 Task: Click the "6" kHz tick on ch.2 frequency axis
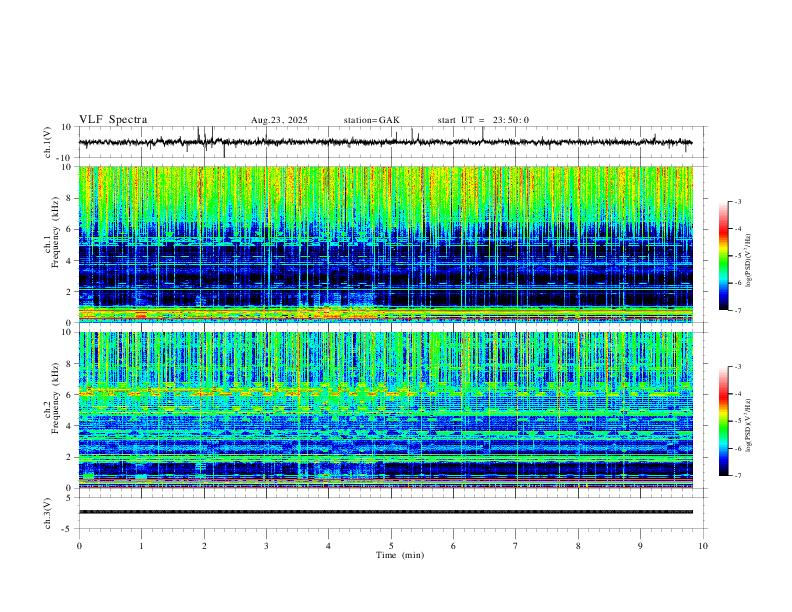70,395
